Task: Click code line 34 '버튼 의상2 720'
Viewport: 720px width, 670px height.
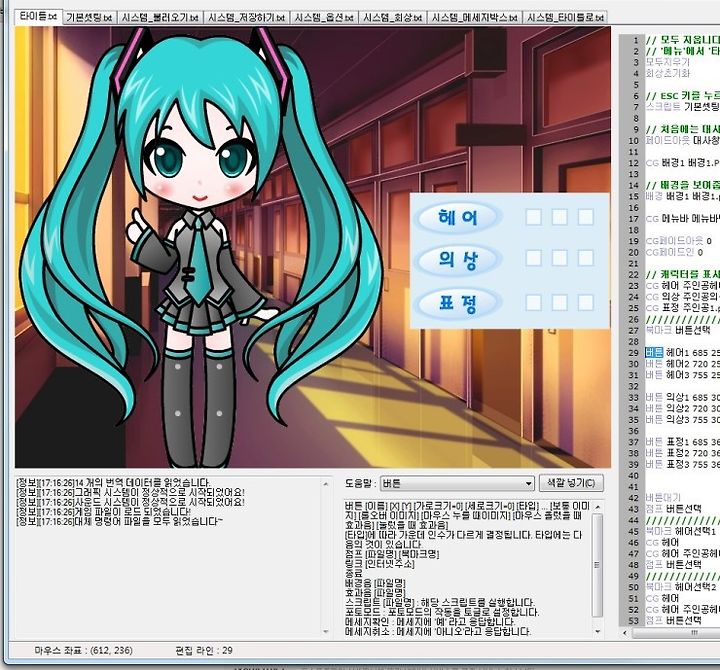Action: (682, 408)
